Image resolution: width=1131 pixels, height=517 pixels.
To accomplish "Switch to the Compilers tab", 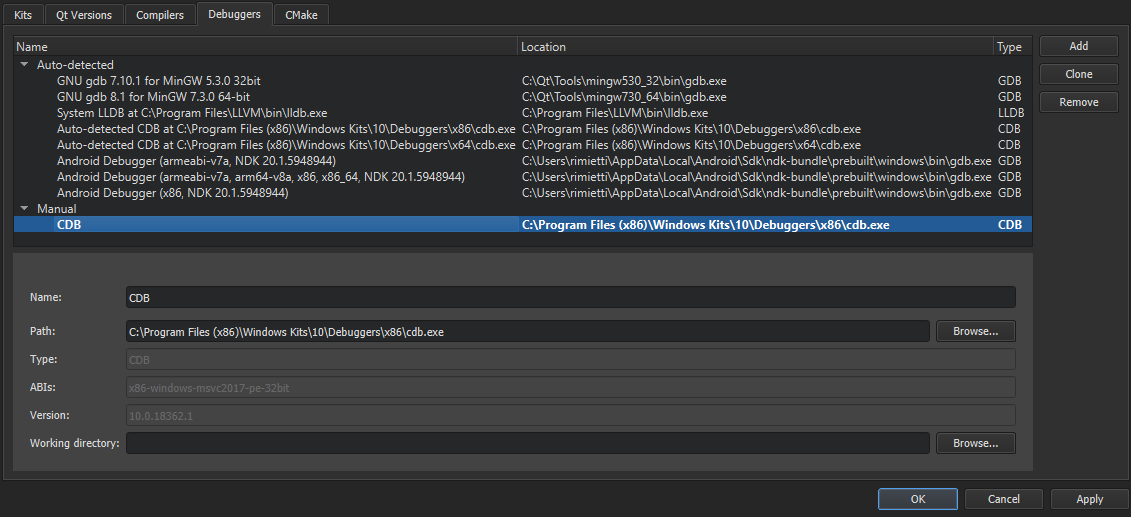I will (x=160, y=15).
